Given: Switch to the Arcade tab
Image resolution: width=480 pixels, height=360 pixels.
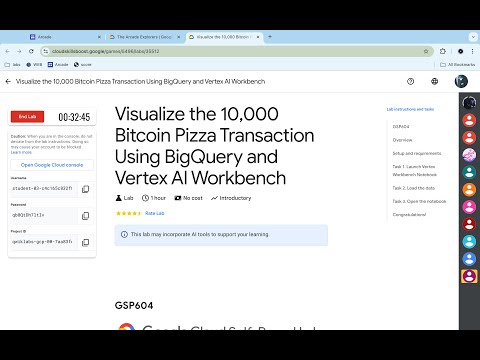Looking at the screenshot, I should click(66, 37).
